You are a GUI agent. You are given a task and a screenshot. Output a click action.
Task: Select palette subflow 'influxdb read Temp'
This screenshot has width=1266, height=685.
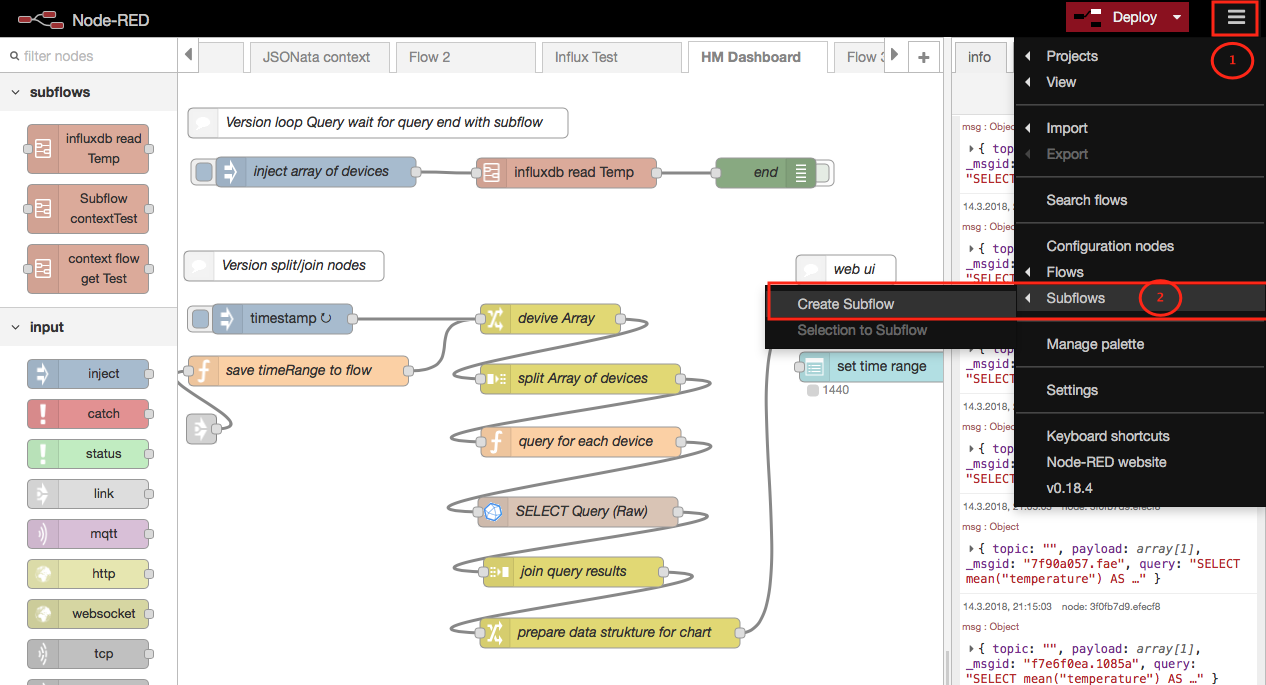pos(88,149)
